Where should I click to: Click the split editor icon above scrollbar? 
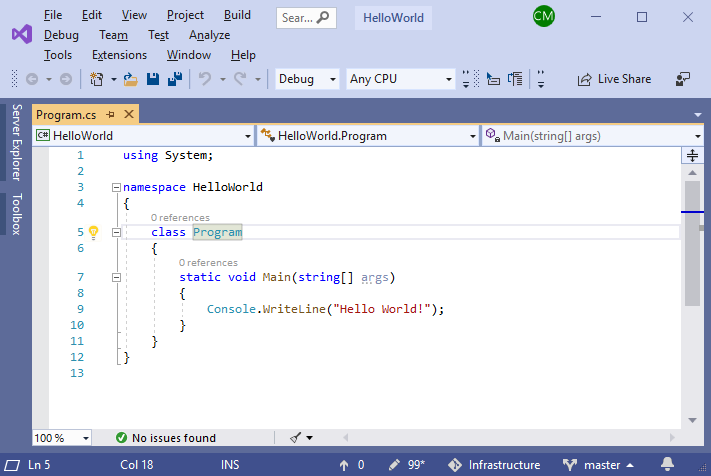[x=692, y=155]
